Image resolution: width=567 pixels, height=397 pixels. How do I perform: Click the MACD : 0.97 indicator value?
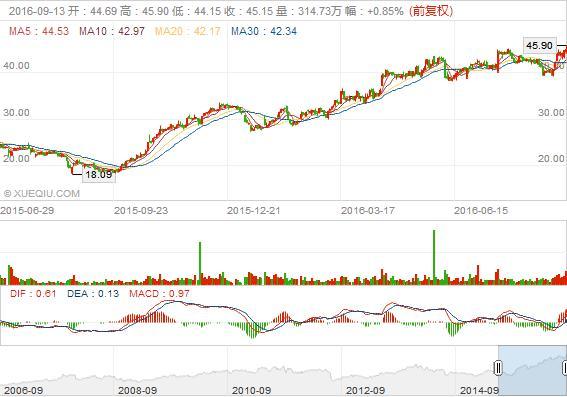pos(159,294)
